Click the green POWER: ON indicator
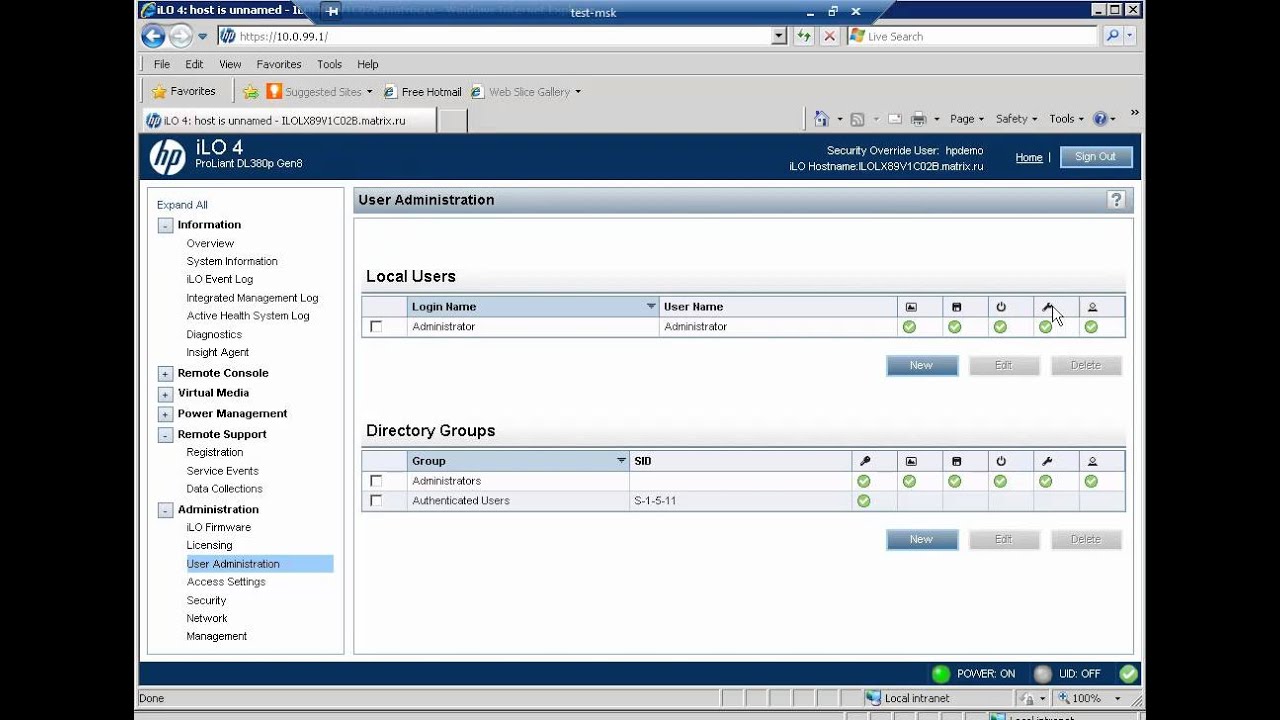 pos(941,674)
